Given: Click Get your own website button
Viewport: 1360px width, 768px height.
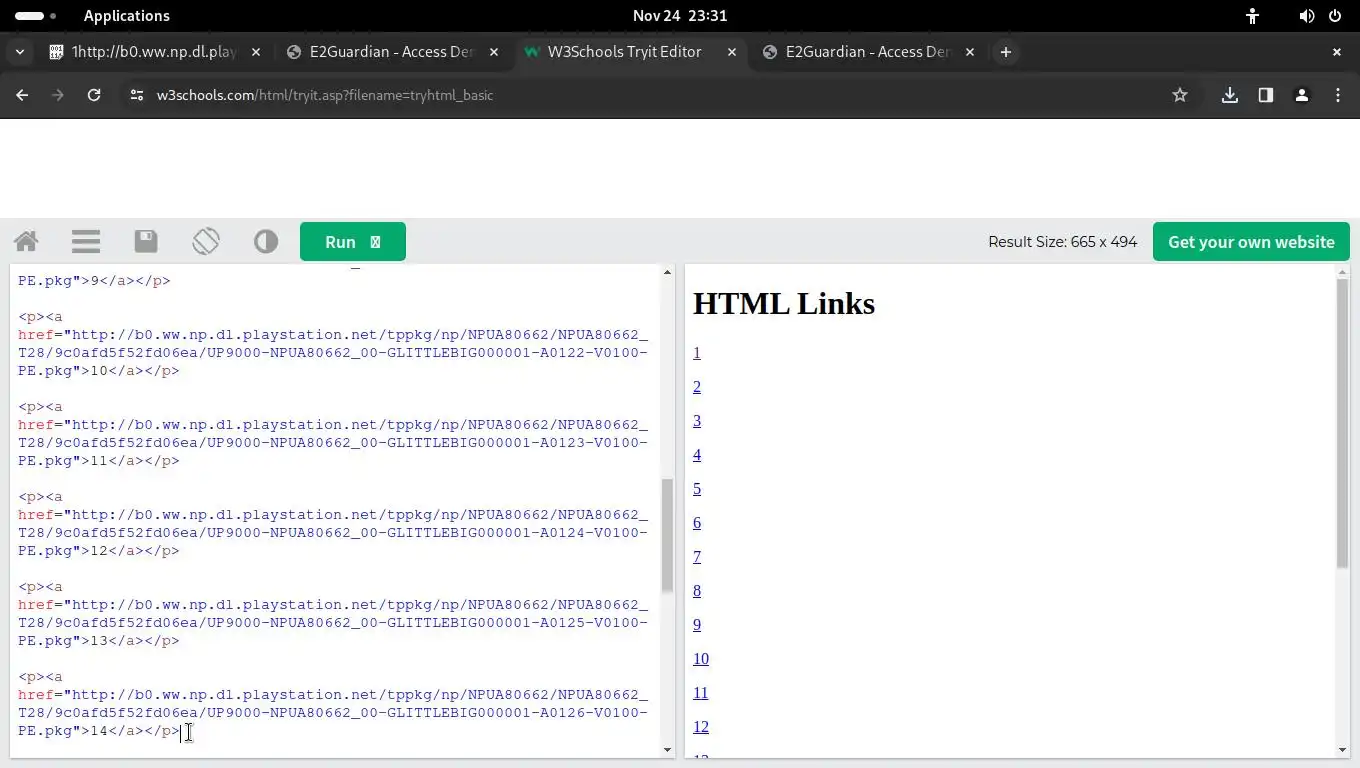Looking at the screenshot, I should (1251, 242).
